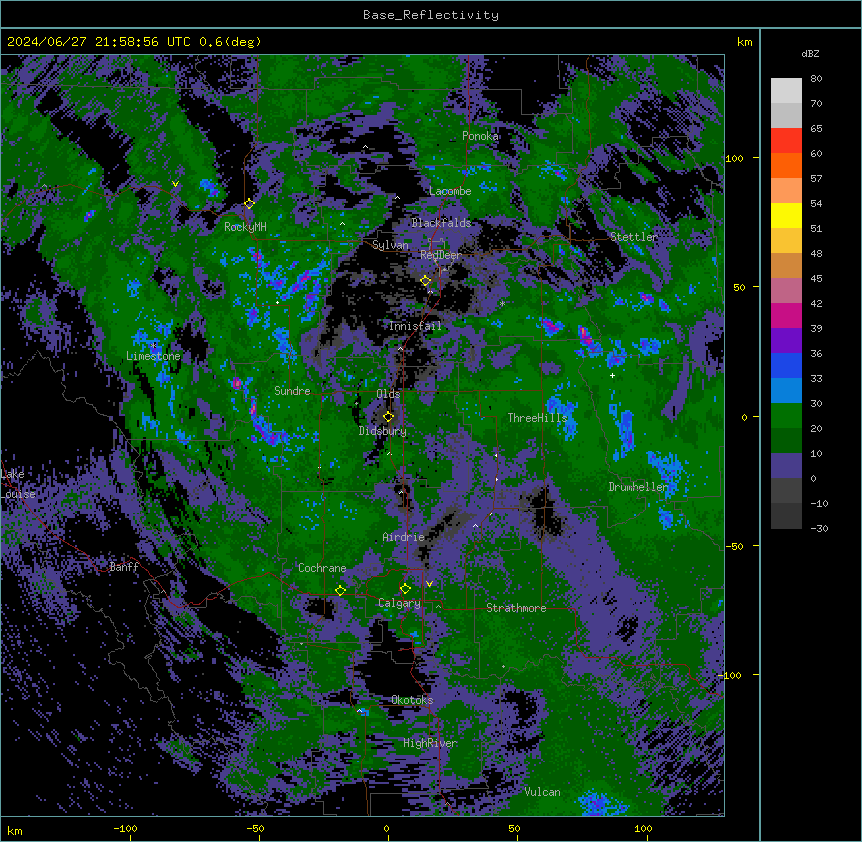Image resolution: width=862 pixels, height=842 pixels.
Task: Click the Sundre city label
Action: click(292, 391)
